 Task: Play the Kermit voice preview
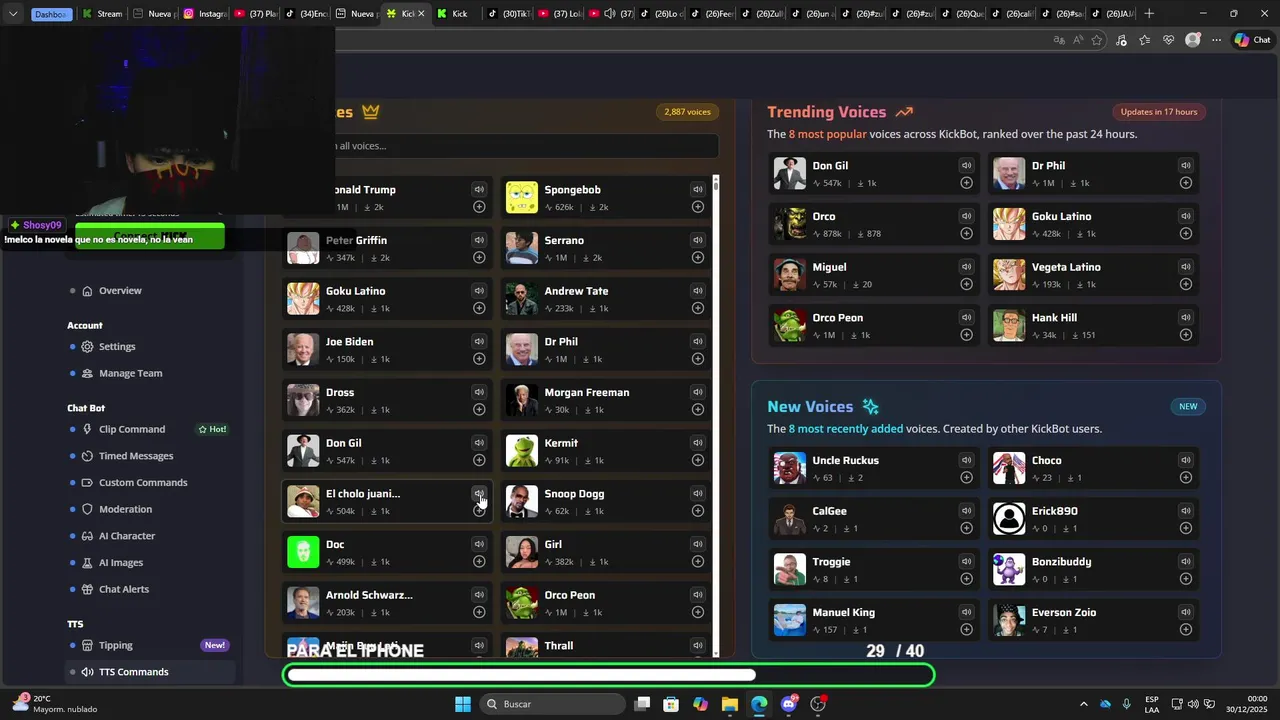tap(698, 443)
